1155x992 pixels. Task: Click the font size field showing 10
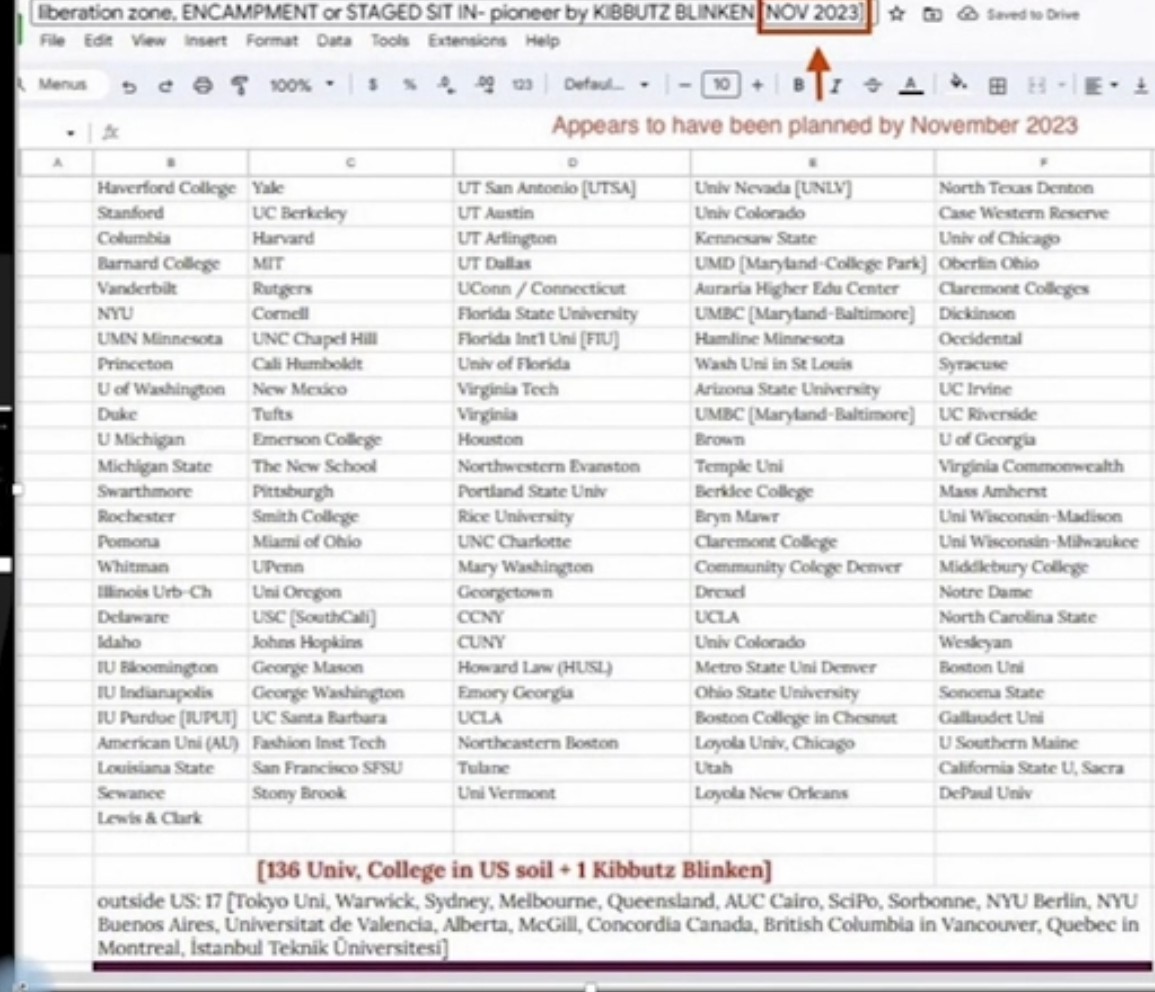(x=721, y=85)
